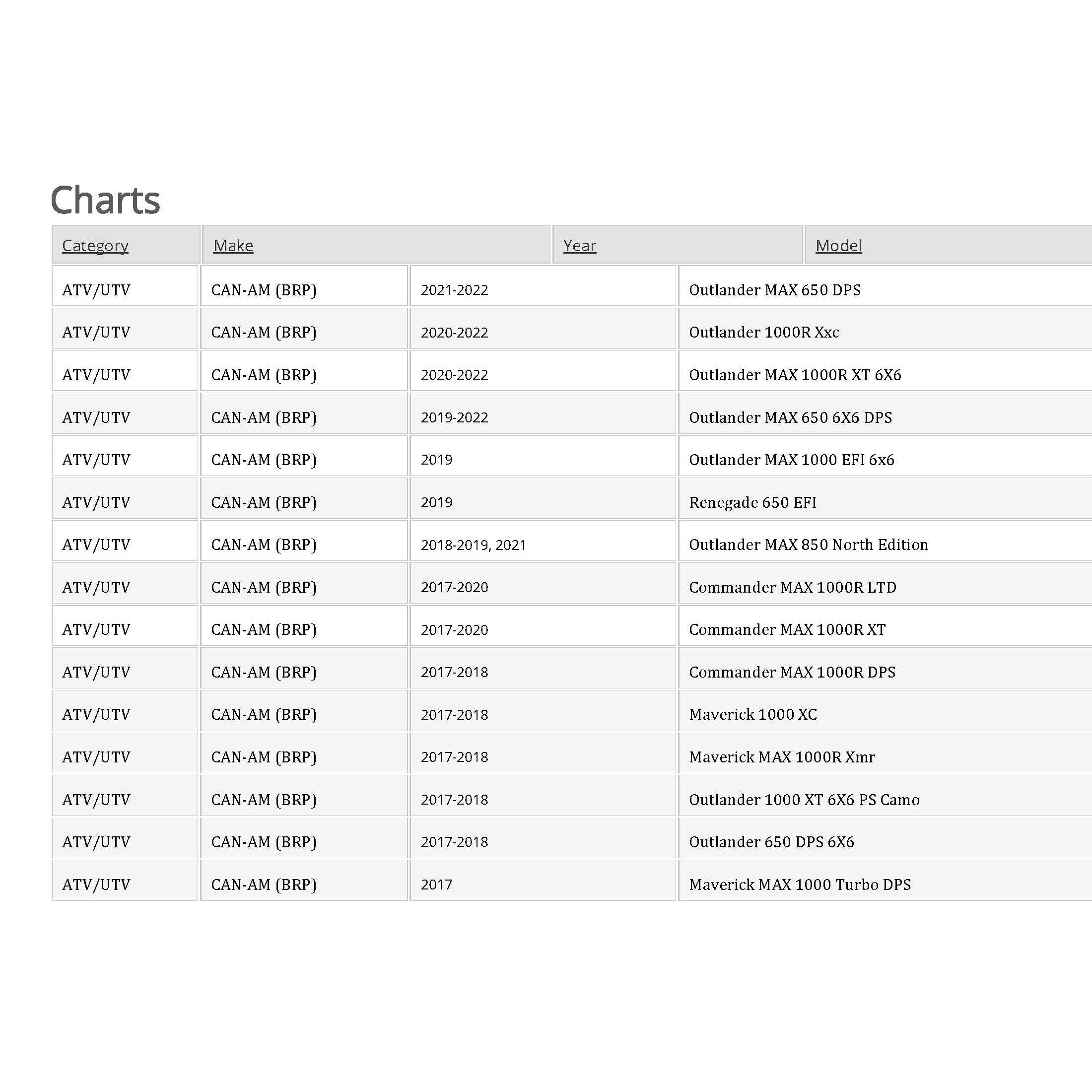This screenshot has width=1092, height=1092.
Task: Click ATV/UTV in Maverick MAX 1000 Turbo DPS row
Action: pos(125,881)
